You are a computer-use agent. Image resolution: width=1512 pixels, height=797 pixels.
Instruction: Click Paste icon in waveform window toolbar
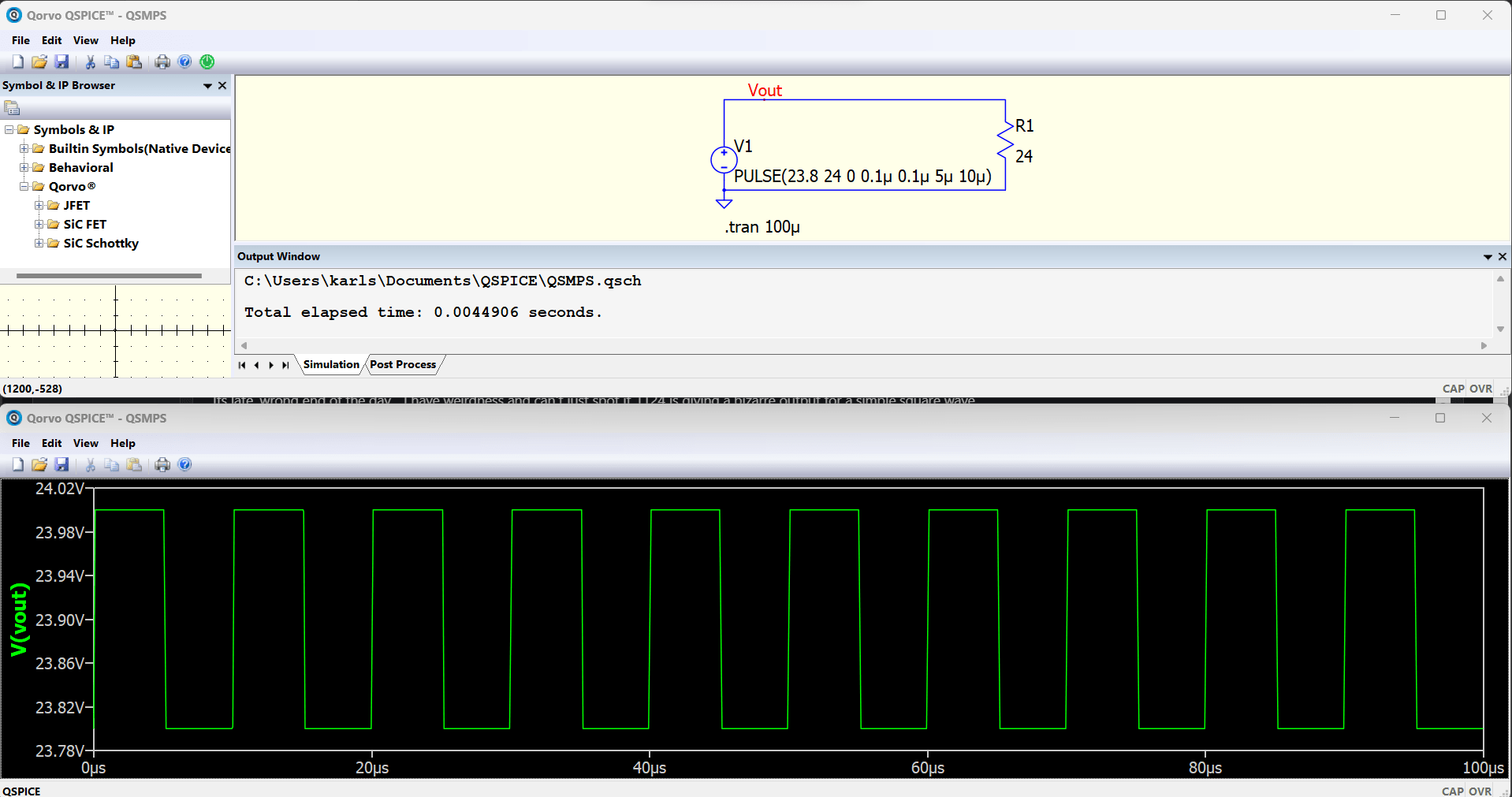(134, 464)
